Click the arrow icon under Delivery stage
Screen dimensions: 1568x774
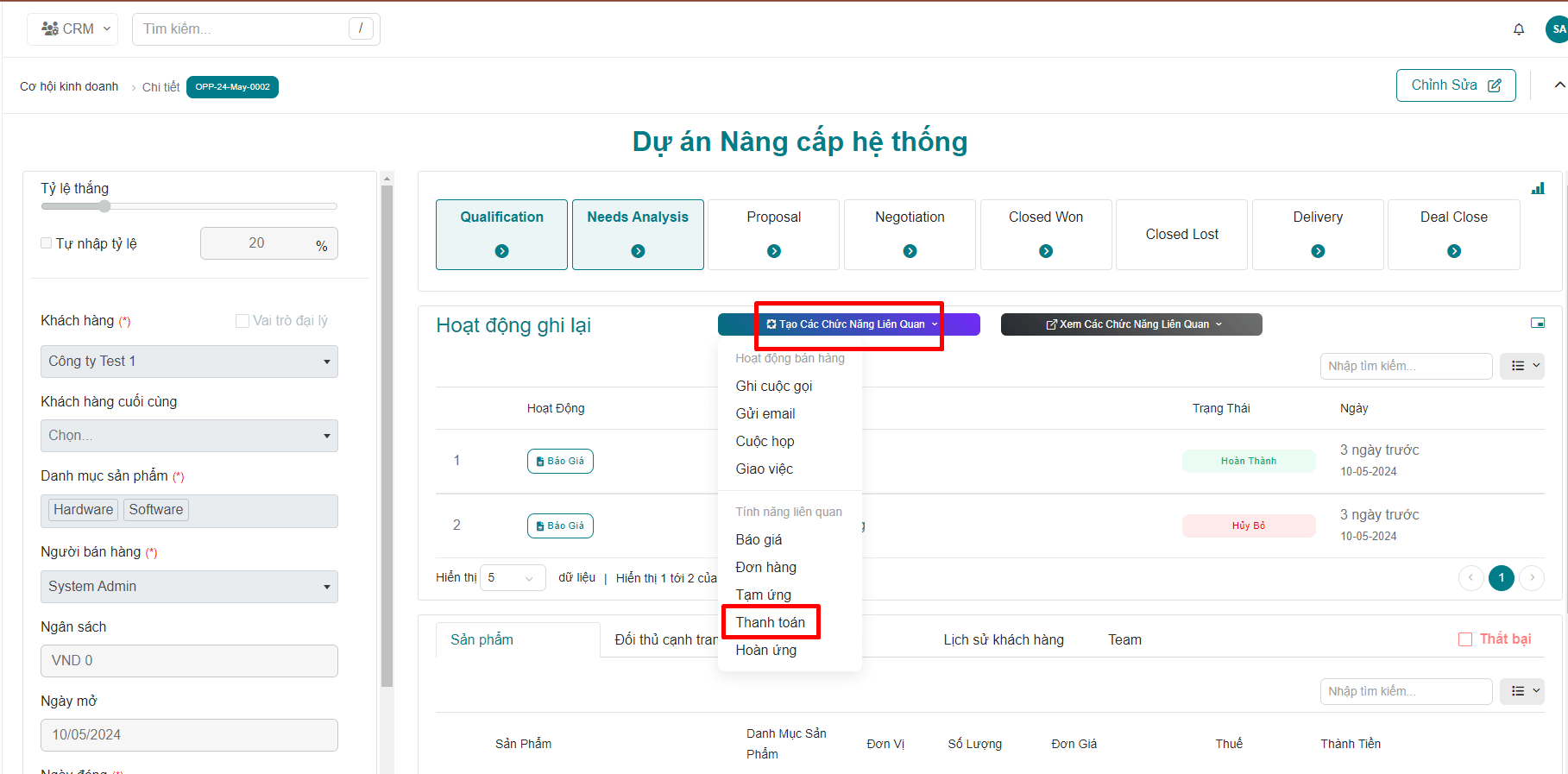[1318, 251]
